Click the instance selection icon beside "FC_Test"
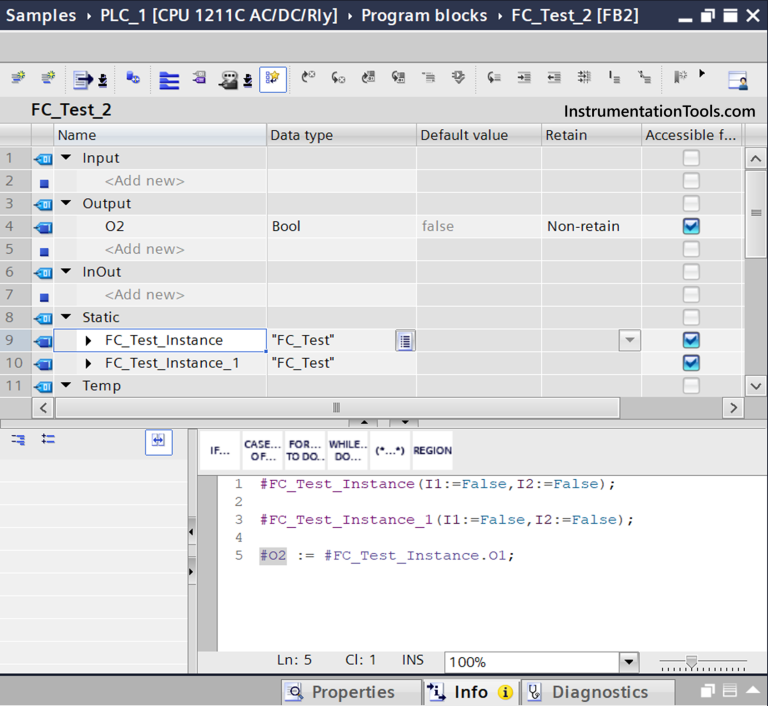The height and width of the screenshot is (706, 768). pyautogui.click(x=404, y=341)
